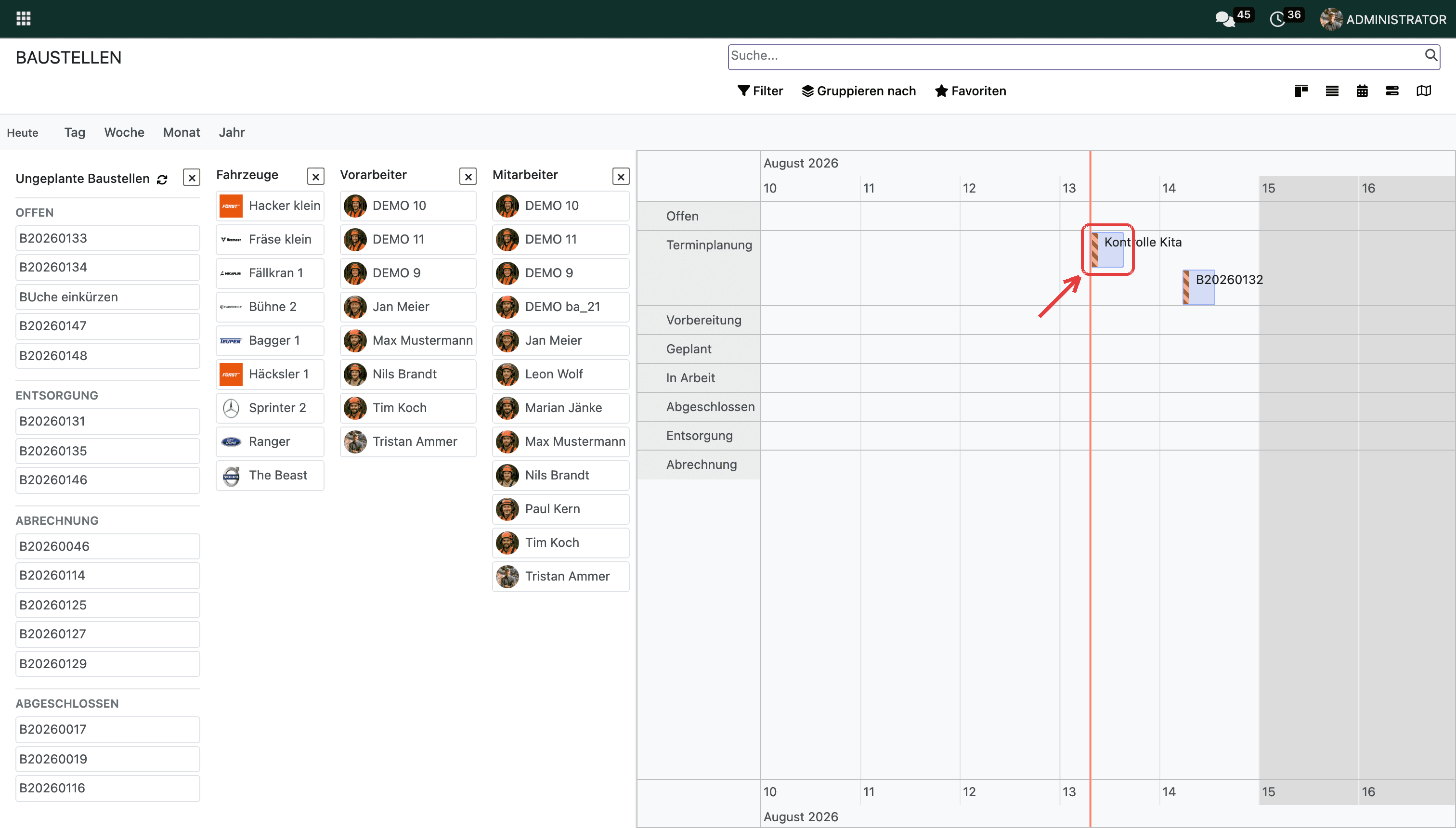Select the Ranger vehicle
The height and width of the screenshot is (828, 1456).
pos(270,442)
